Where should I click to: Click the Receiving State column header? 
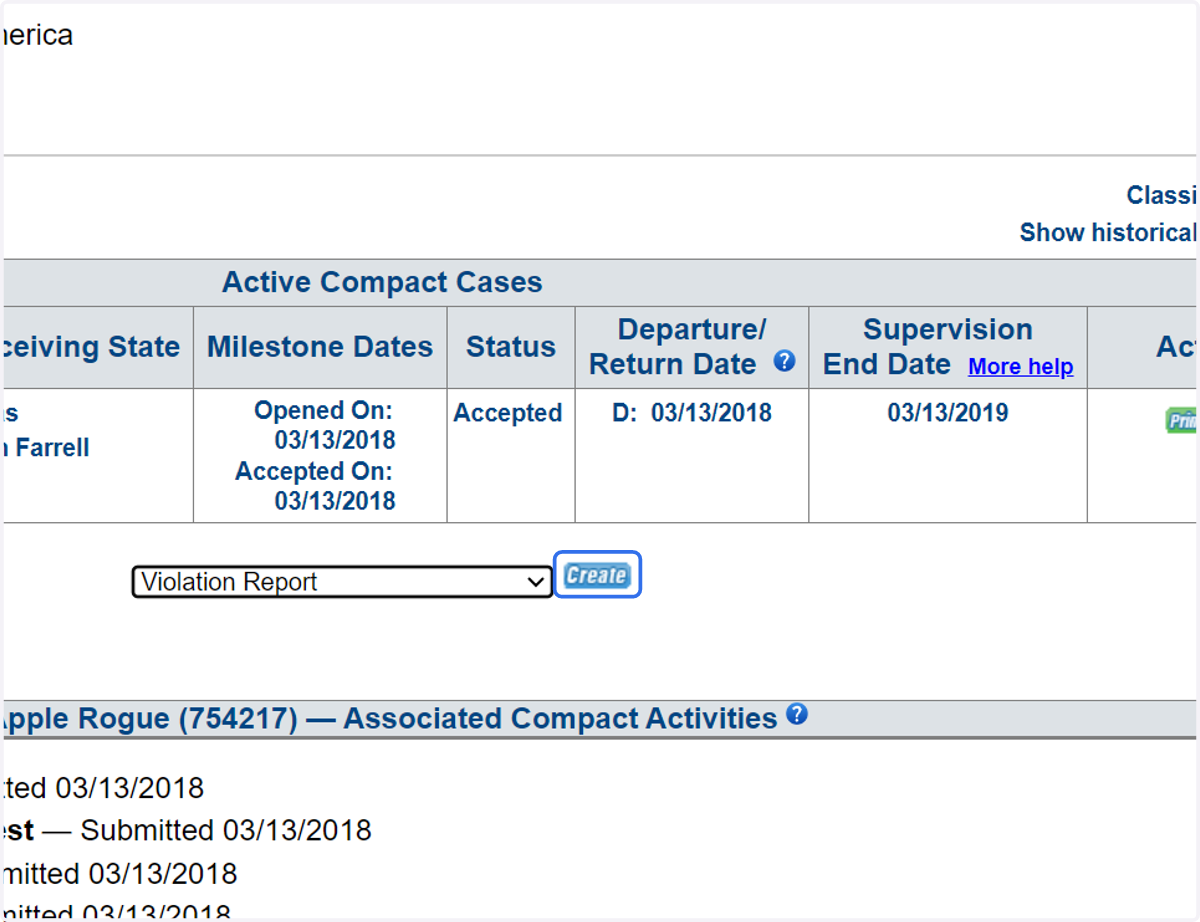tap(90, 347)
